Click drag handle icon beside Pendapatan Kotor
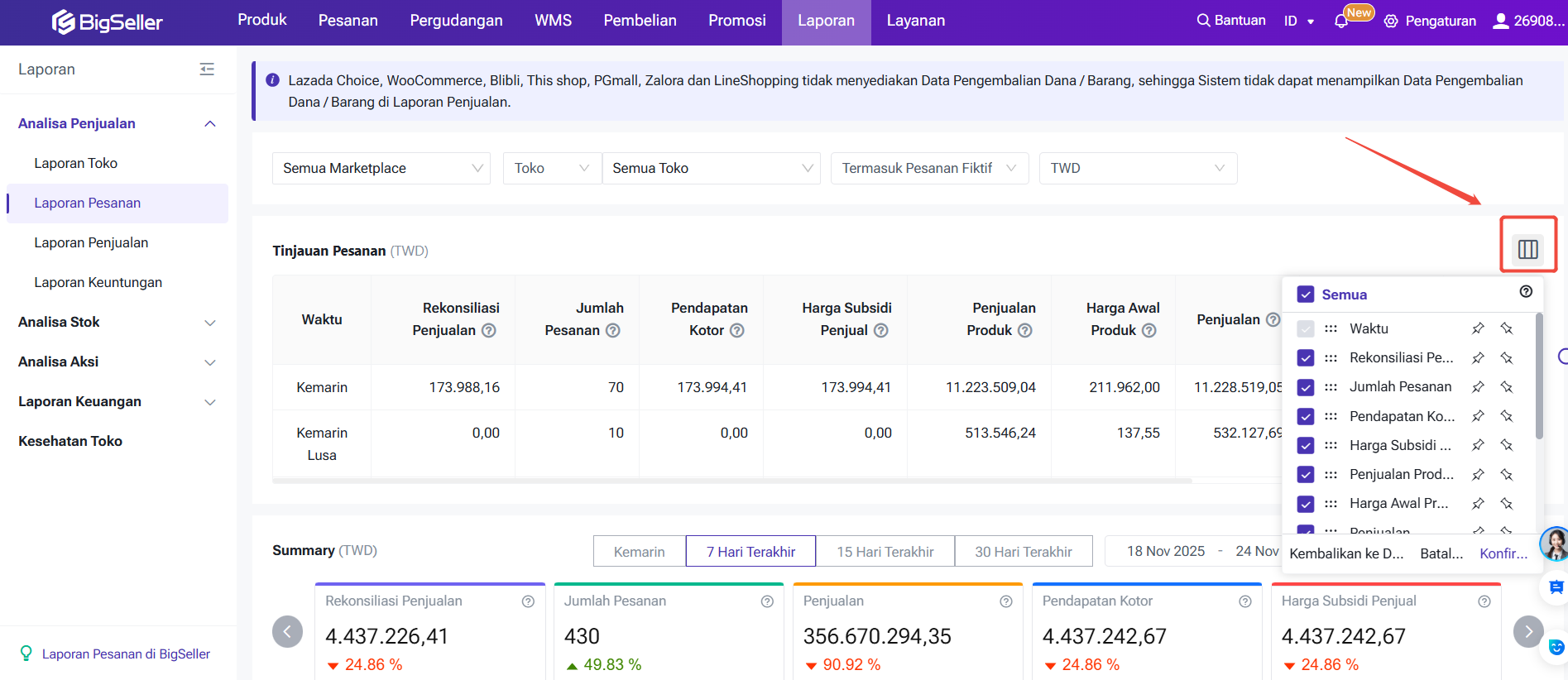1568x680 pixels. pyautogui.click(x=1331, y=416)
